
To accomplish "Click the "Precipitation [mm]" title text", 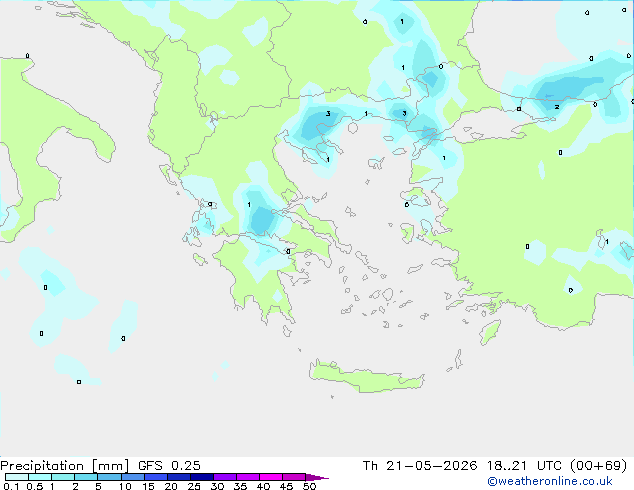I will (65, 466).
